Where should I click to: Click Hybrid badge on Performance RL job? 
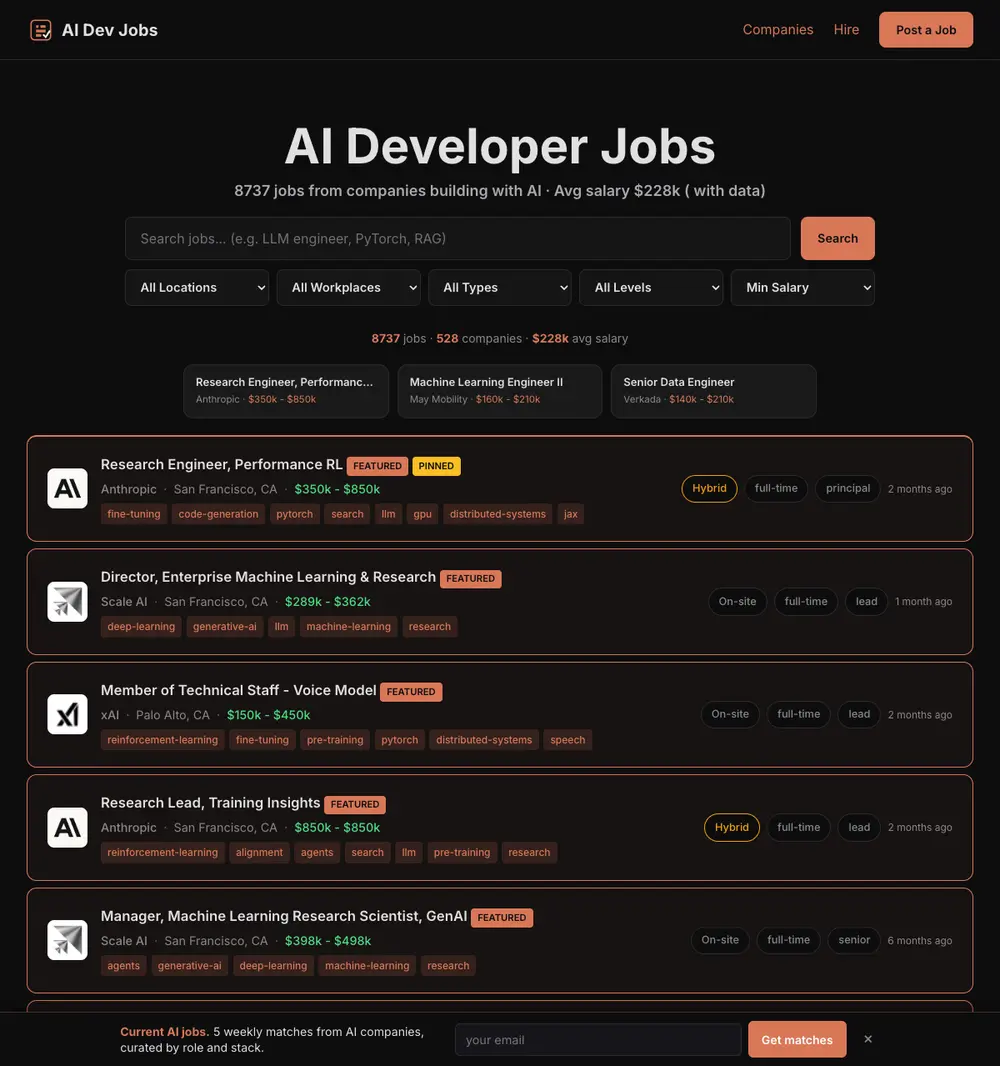(x=709, y=488)
